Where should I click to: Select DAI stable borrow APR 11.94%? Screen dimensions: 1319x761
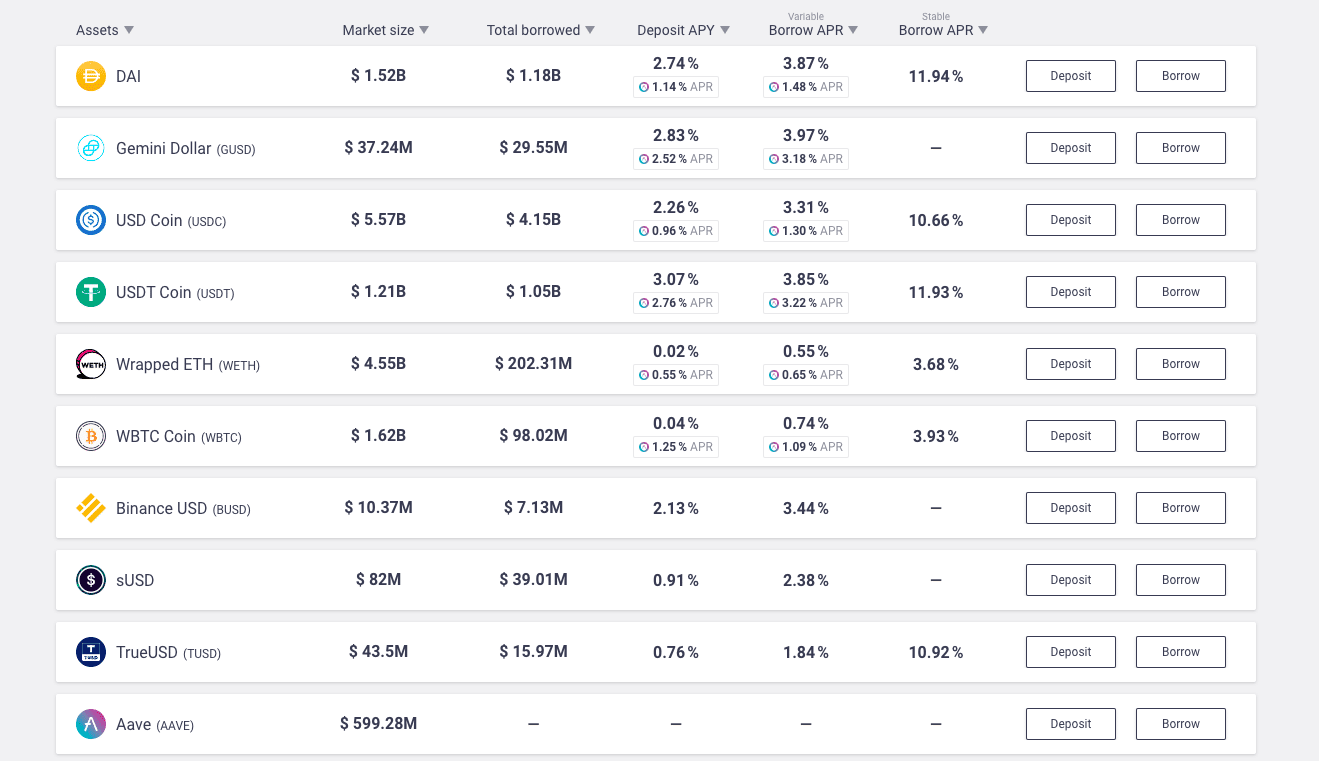click(x=936, y=76)
